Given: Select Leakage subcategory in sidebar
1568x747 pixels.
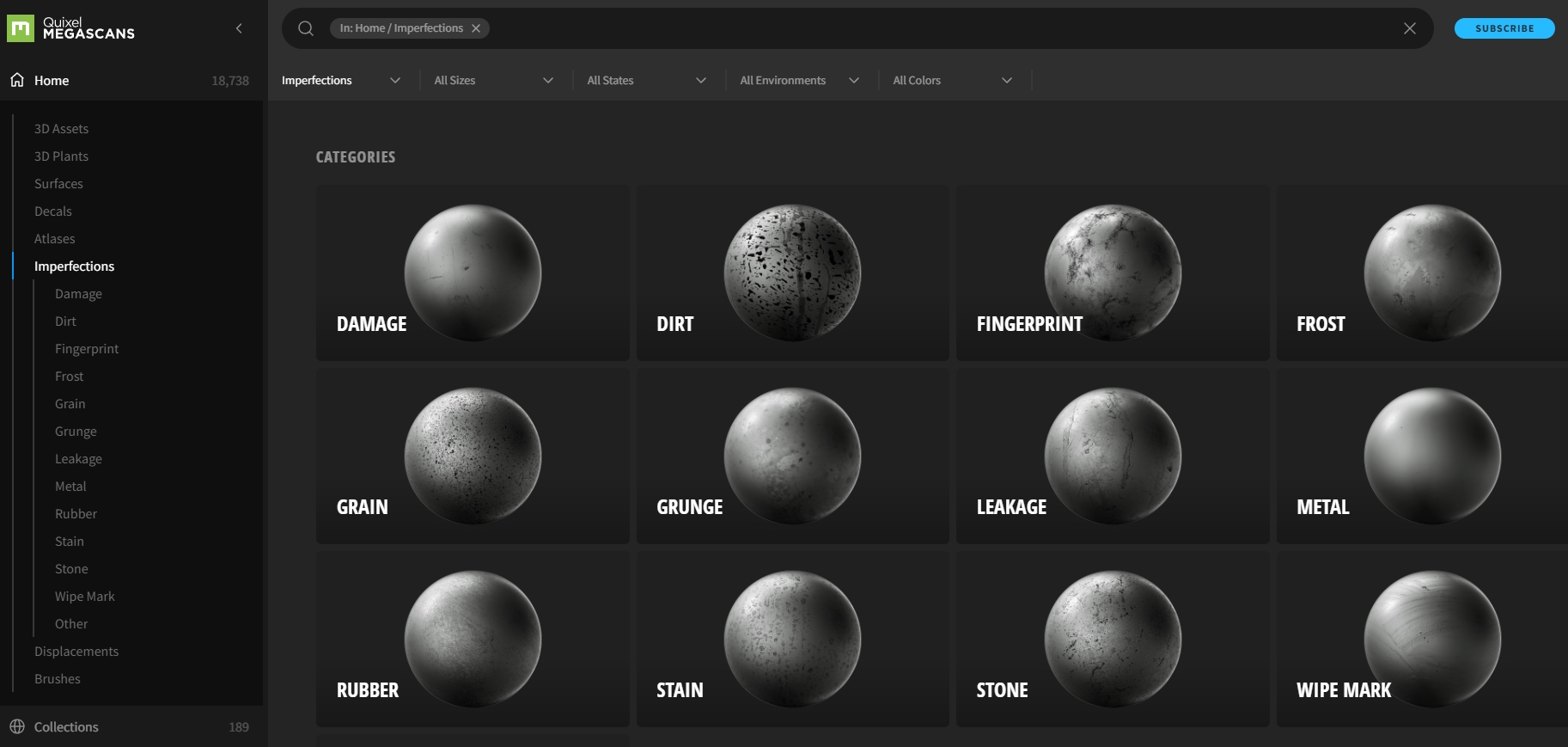Looking at the screenshot, I should tap(78, 458).
